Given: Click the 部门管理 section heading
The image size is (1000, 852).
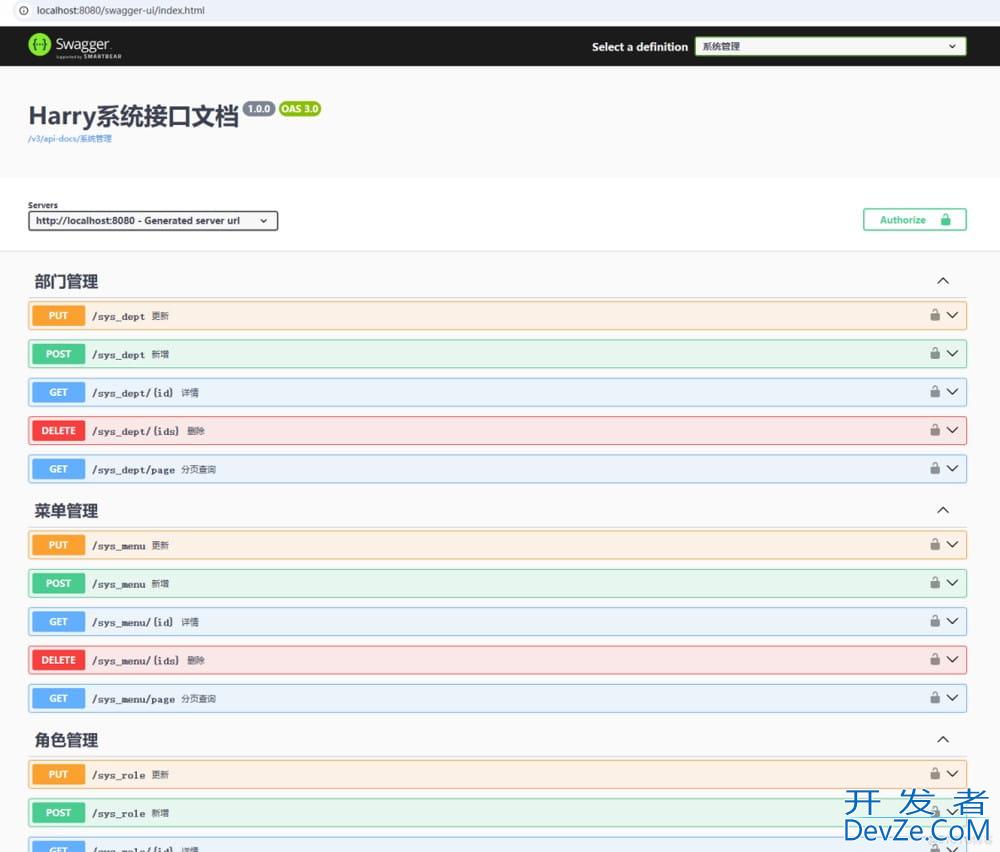Looking at the screenshot, I should tap(66, 281).
